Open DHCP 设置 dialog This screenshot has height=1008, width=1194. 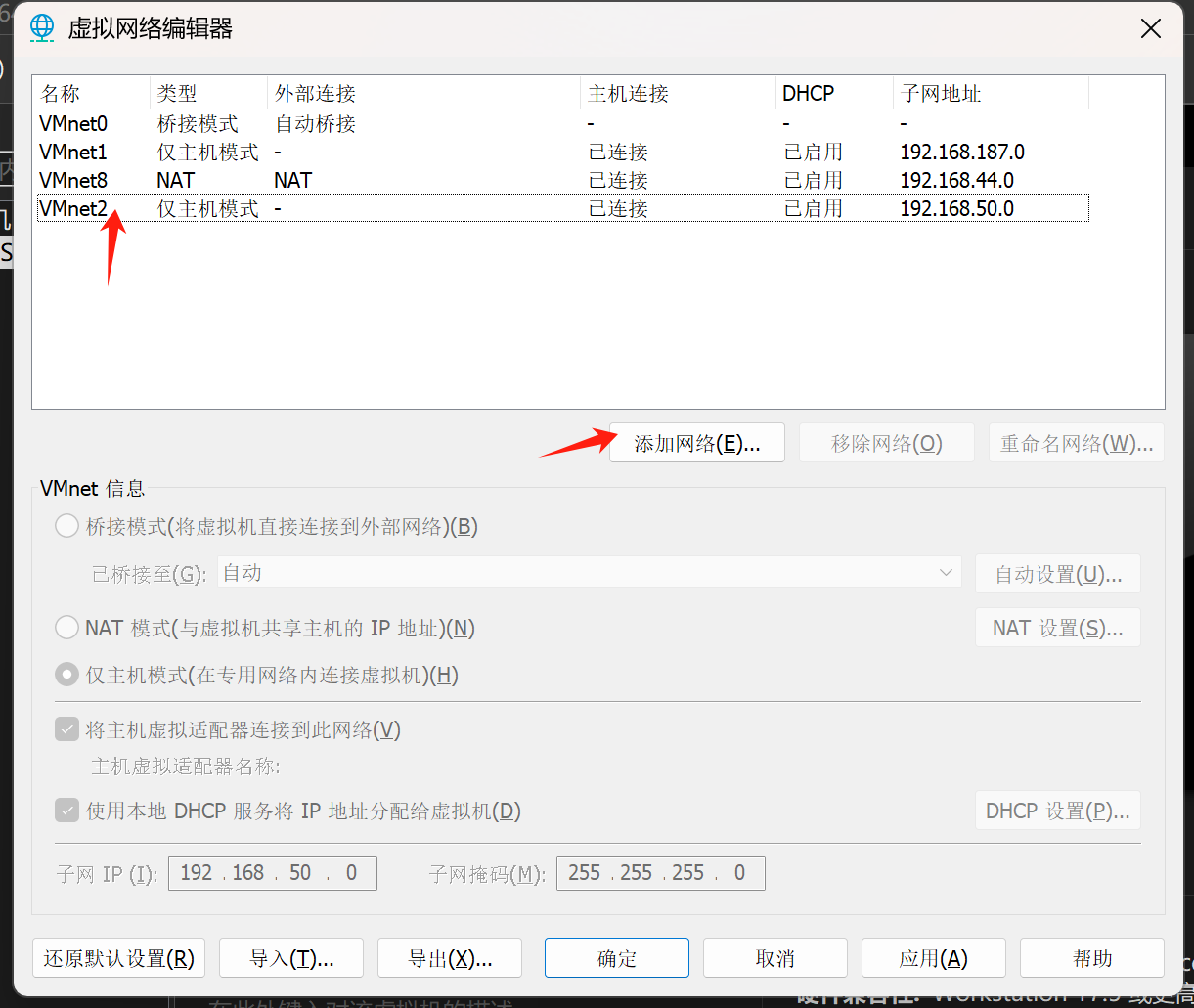tap(1057, 810)
